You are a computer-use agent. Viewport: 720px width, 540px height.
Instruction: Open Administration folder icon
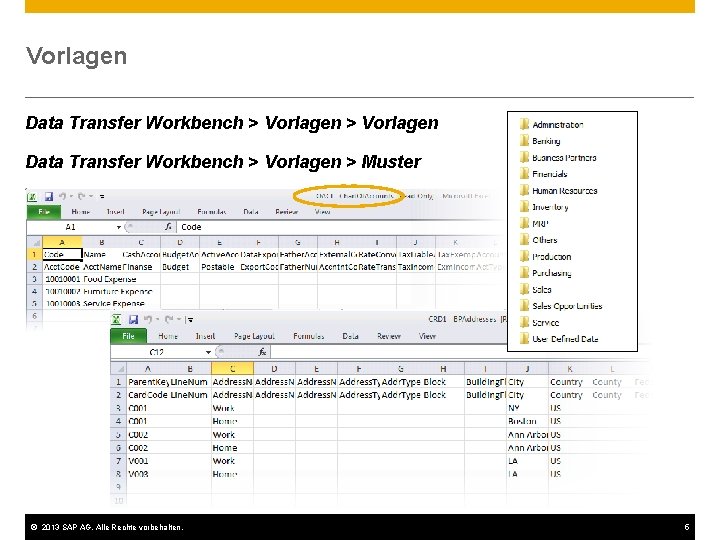(524, 124)
